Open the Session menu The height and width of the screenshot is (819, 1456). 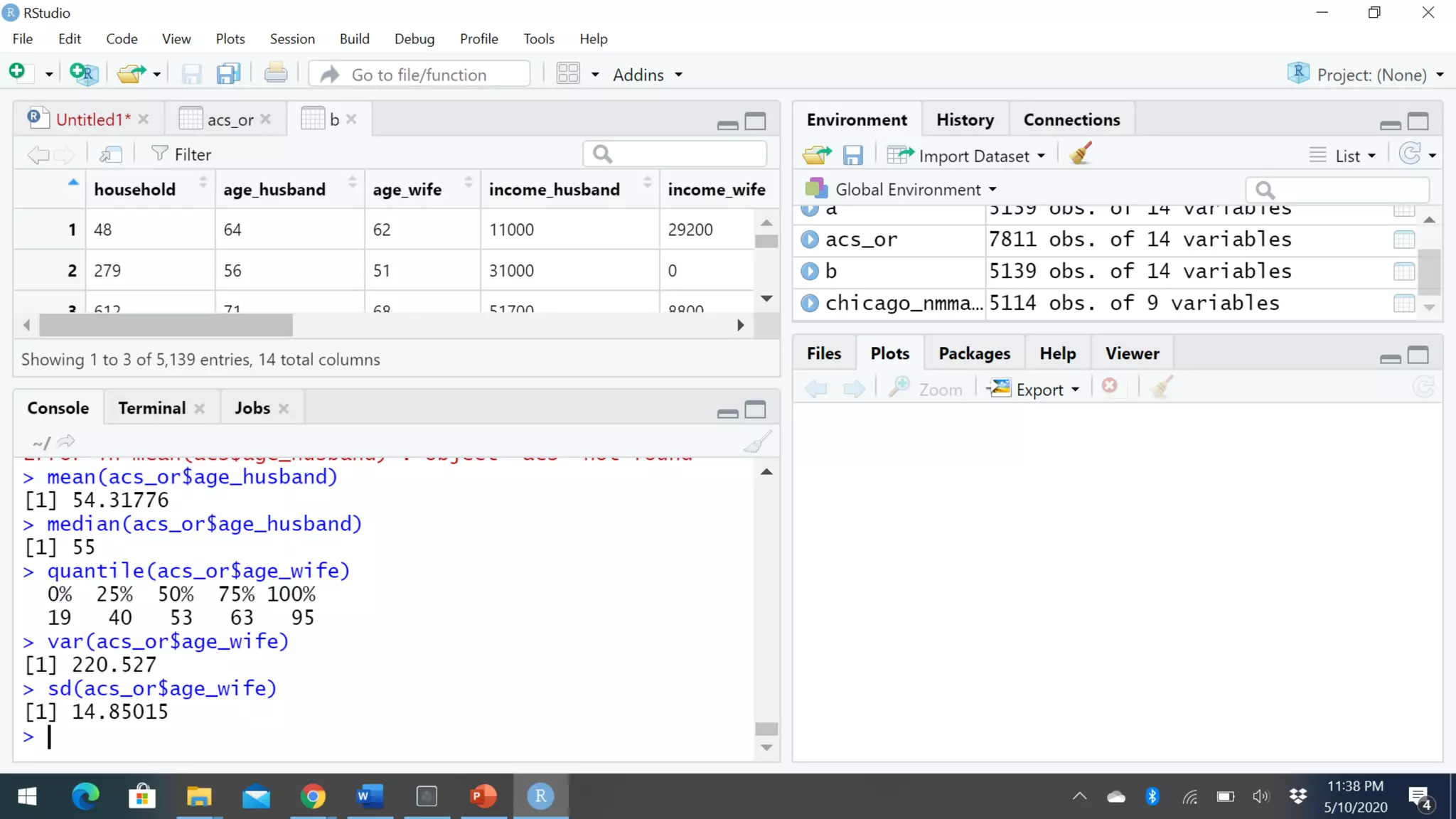tap(292, 39)
